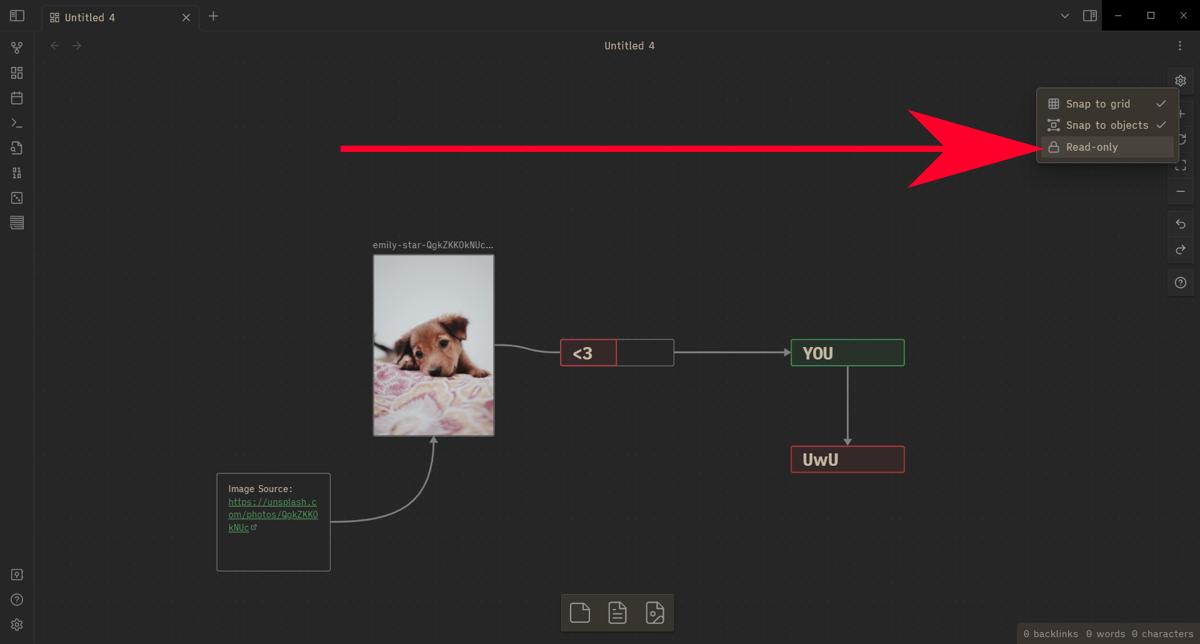The height and width of the screenshot is (644, 1200).
Task: Open the command palette icon
Action: coord(16,123)
